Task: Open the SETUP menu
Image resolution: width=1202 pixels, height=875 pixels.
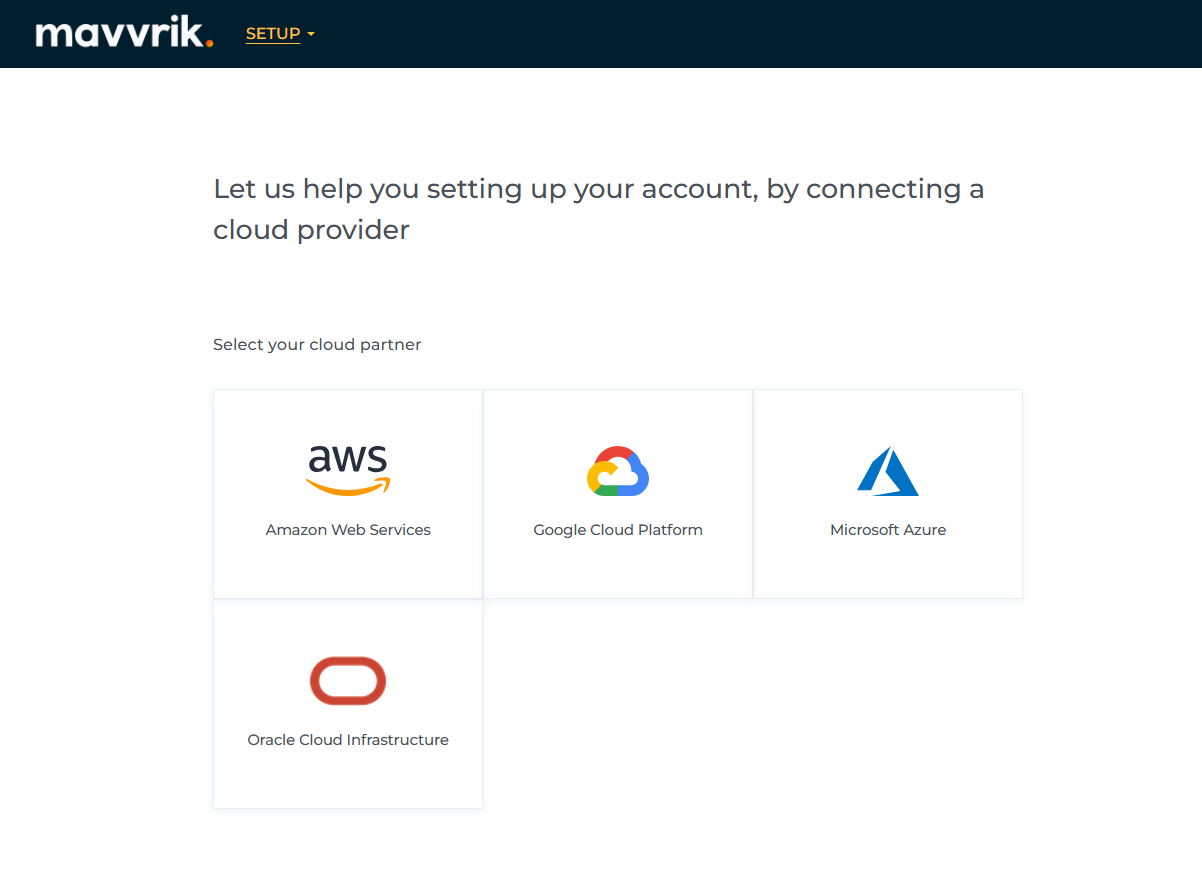Action: click(x=273, y=34)
